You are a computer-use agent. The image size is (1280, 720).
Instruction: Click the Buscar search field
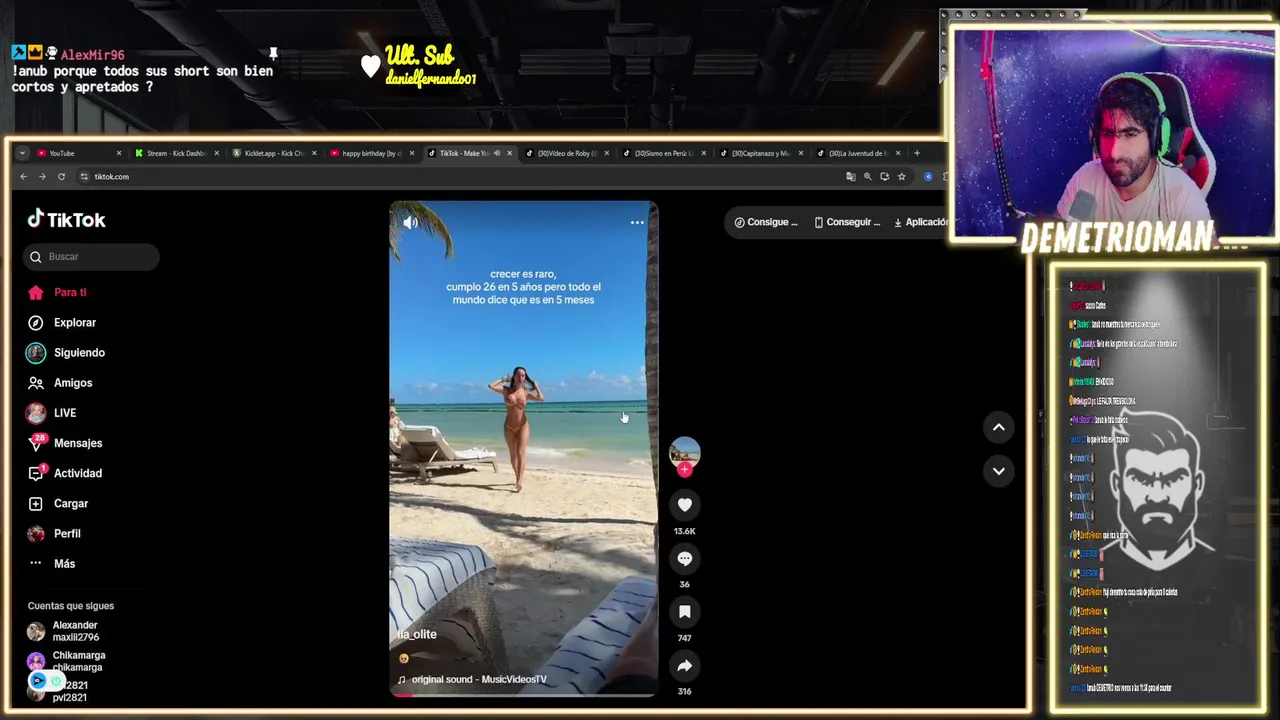click(91, 256)
